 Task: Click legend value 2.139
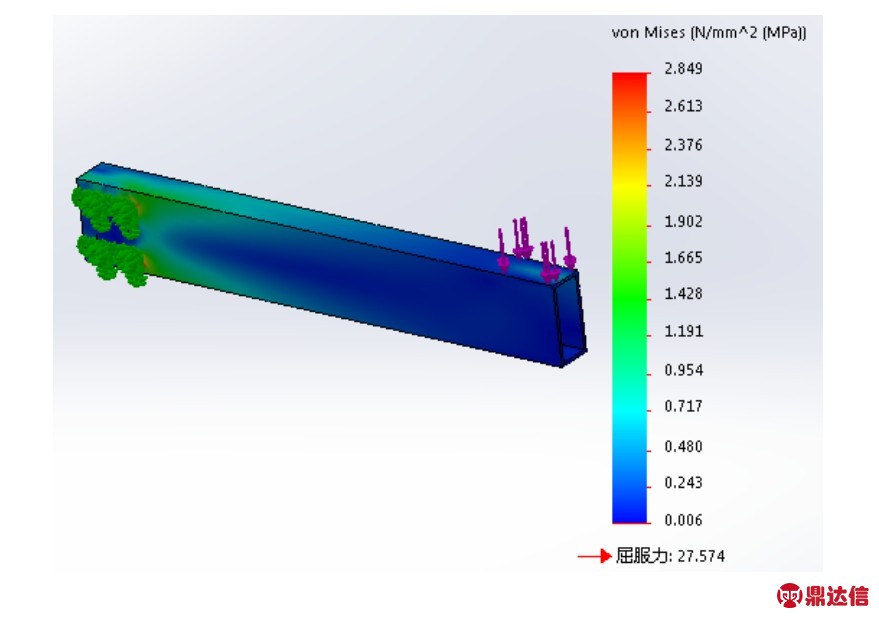pyautogui.click(x=683, y=181)
